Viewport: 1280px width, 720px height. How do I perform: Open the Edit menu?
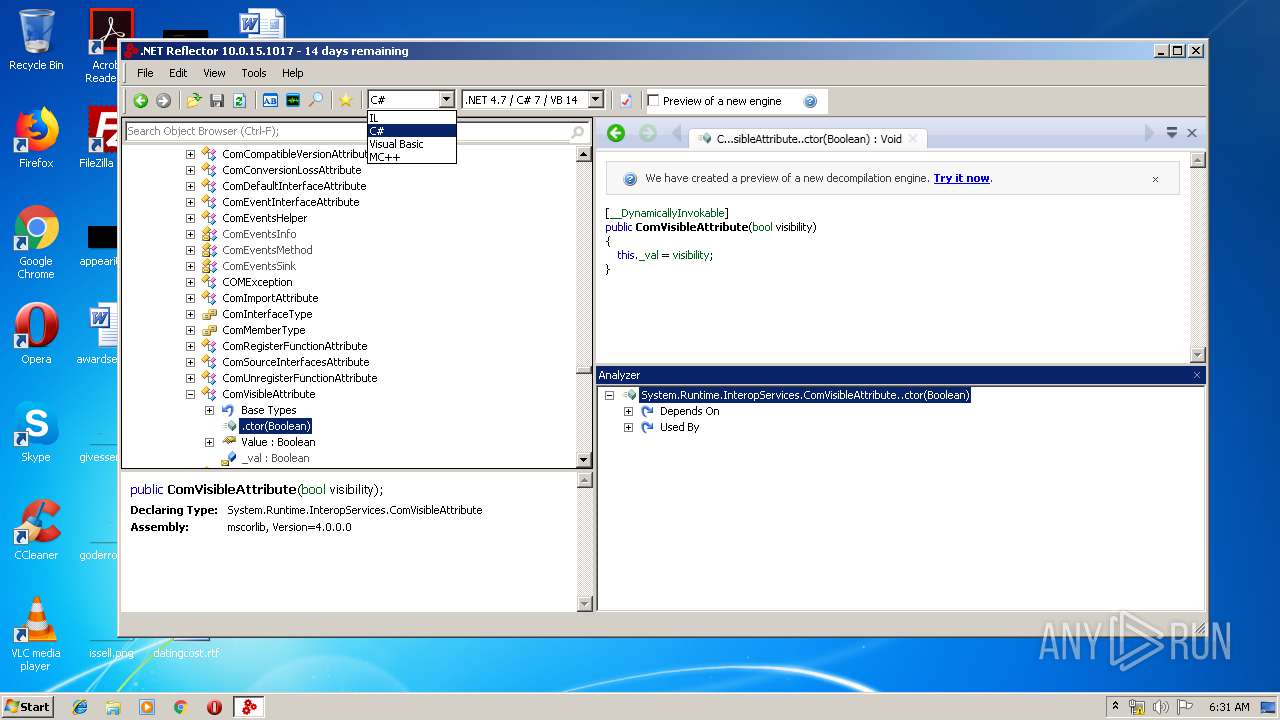point(178,73)
